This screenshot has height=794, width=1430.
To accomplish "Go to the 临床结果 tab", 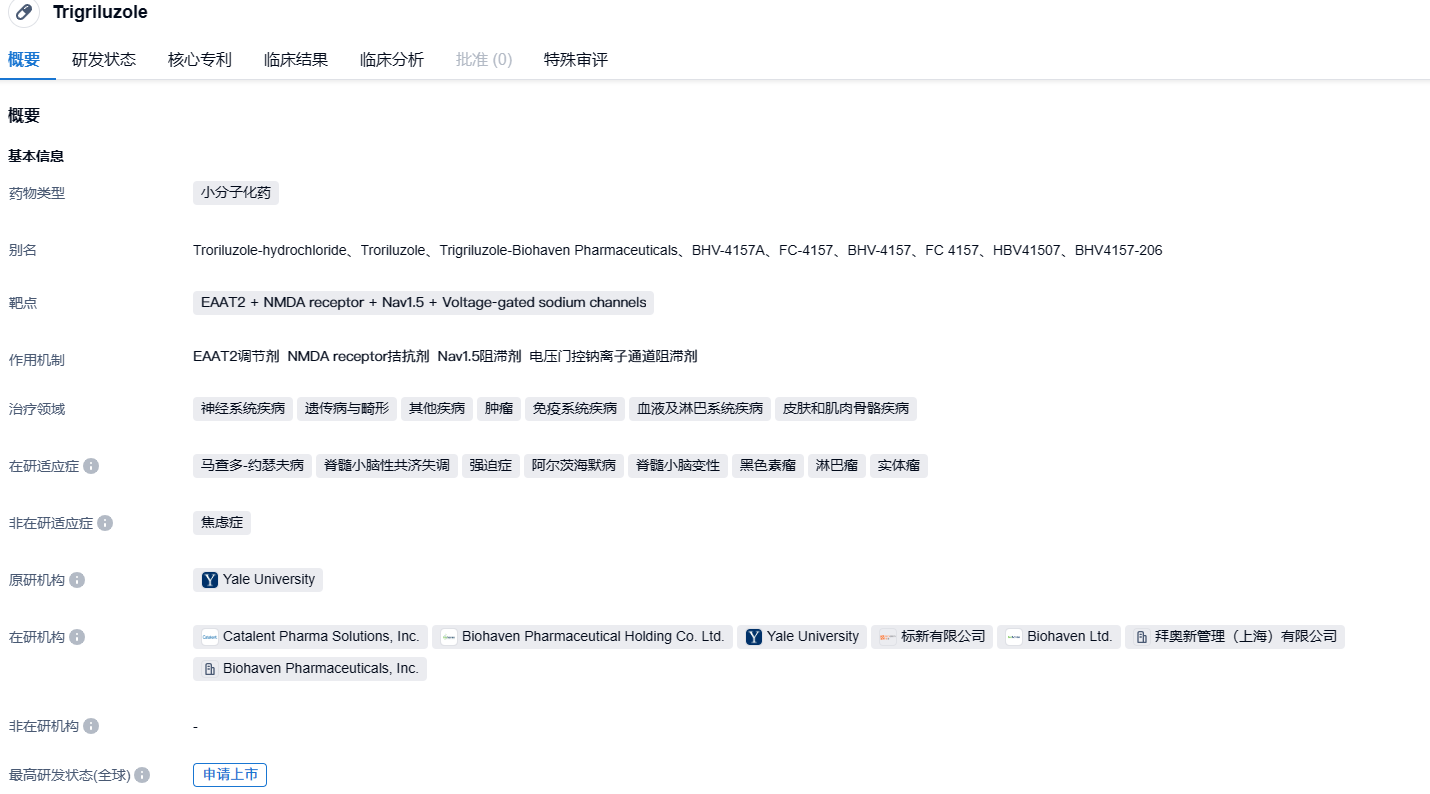I will 296,60.
